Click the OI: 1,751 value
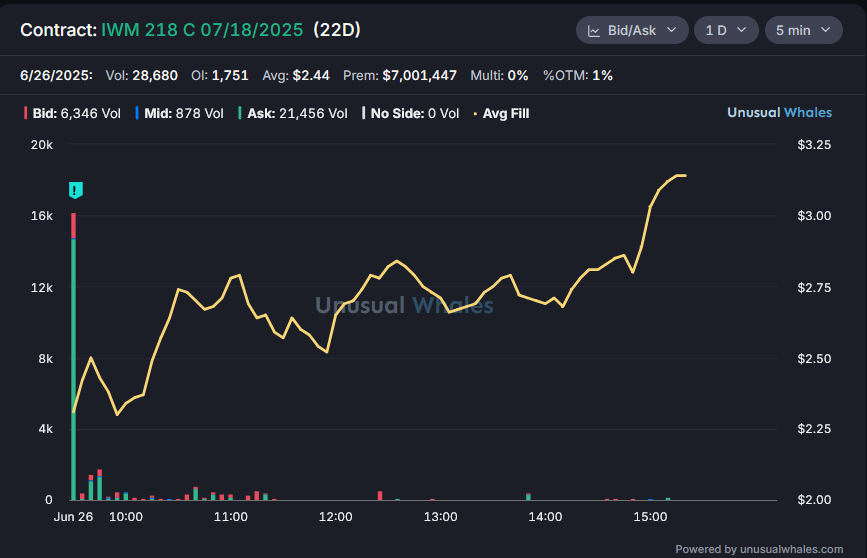867x558 pixels. tap(220, 75)
